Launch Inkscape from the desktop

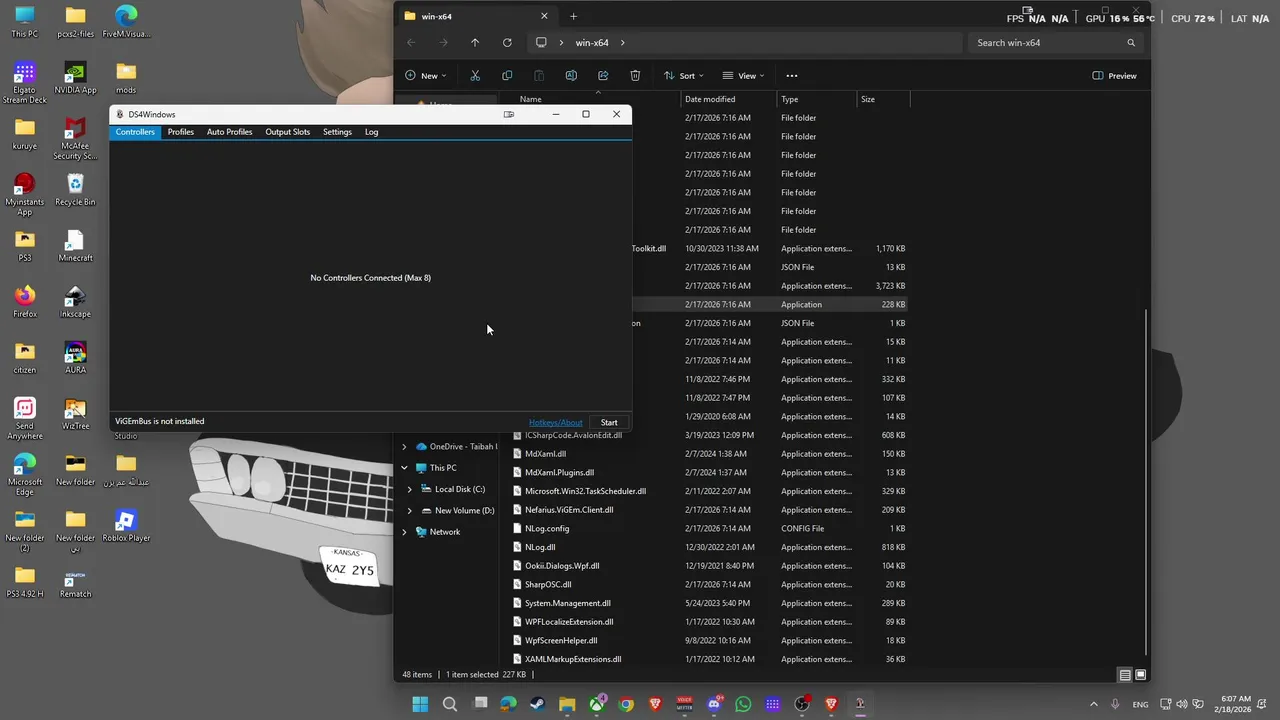[x=75, y=302]
